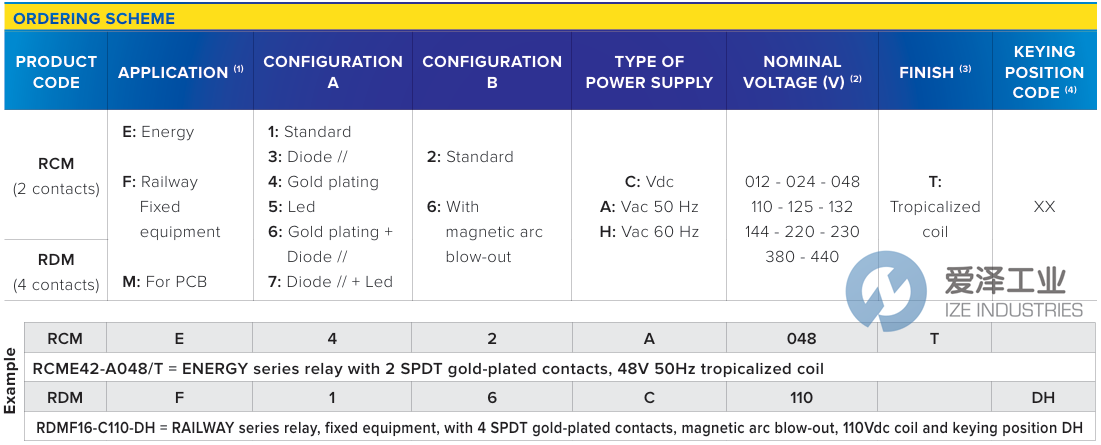
Task: Select the 'C: Vdc' power supply entry
Action: pyautogui.click(x=649, y=182)
